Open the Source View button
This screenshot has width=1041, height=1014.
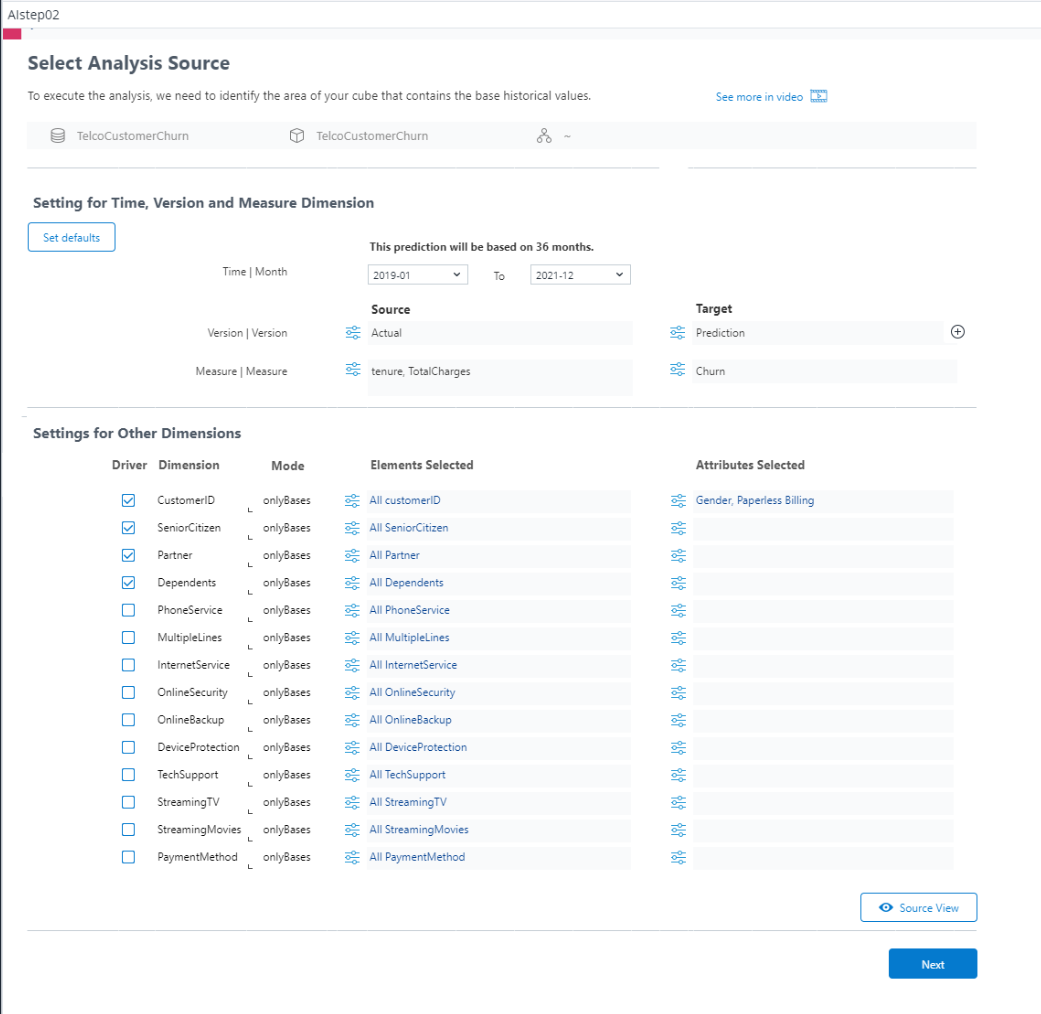[918, 908]
